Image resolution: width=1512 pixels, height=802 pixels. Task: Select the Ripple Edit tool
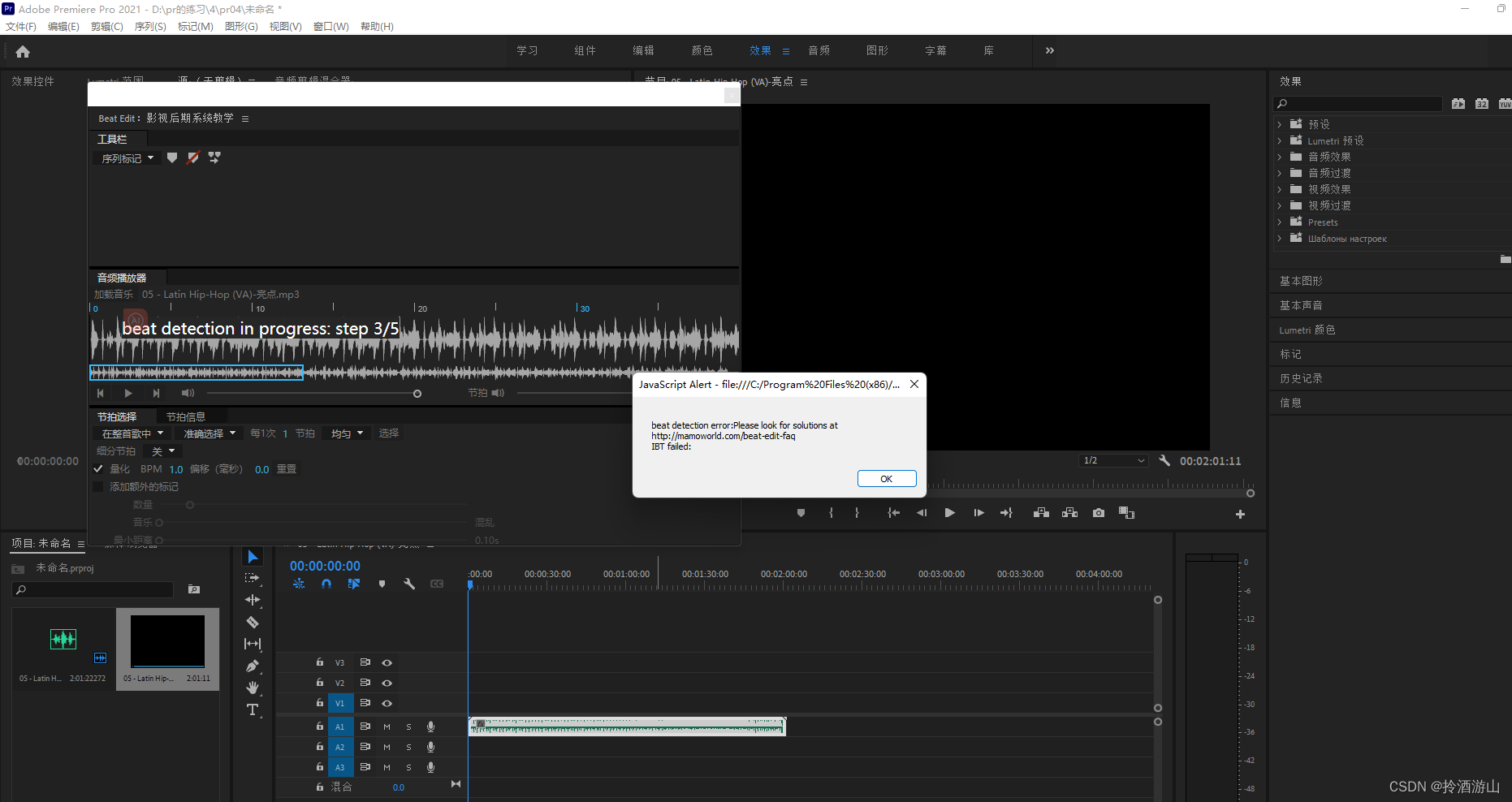click(x=253, y=600)
